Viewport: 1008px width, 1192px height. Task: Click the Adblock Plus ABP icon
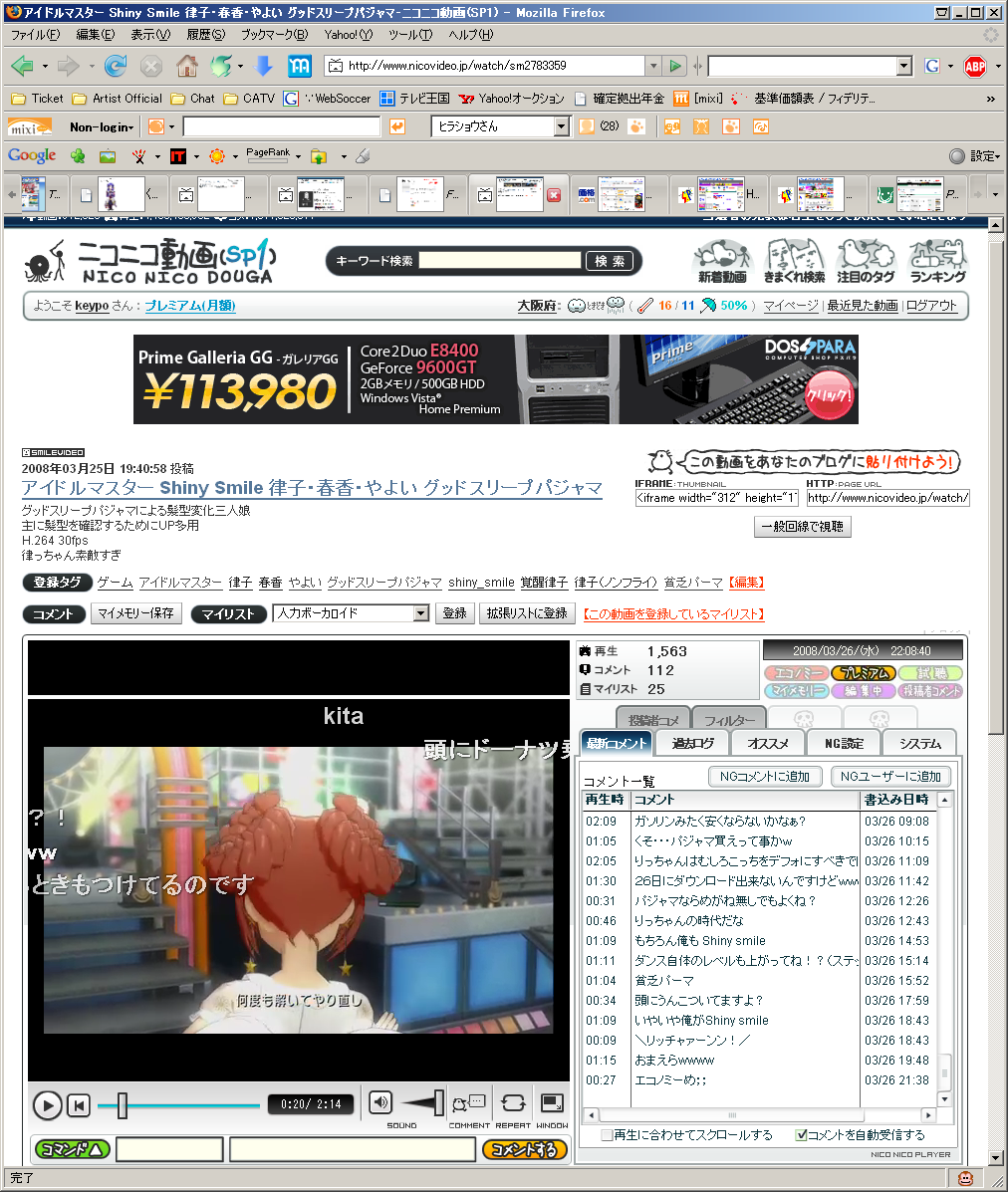click(974, 66)
